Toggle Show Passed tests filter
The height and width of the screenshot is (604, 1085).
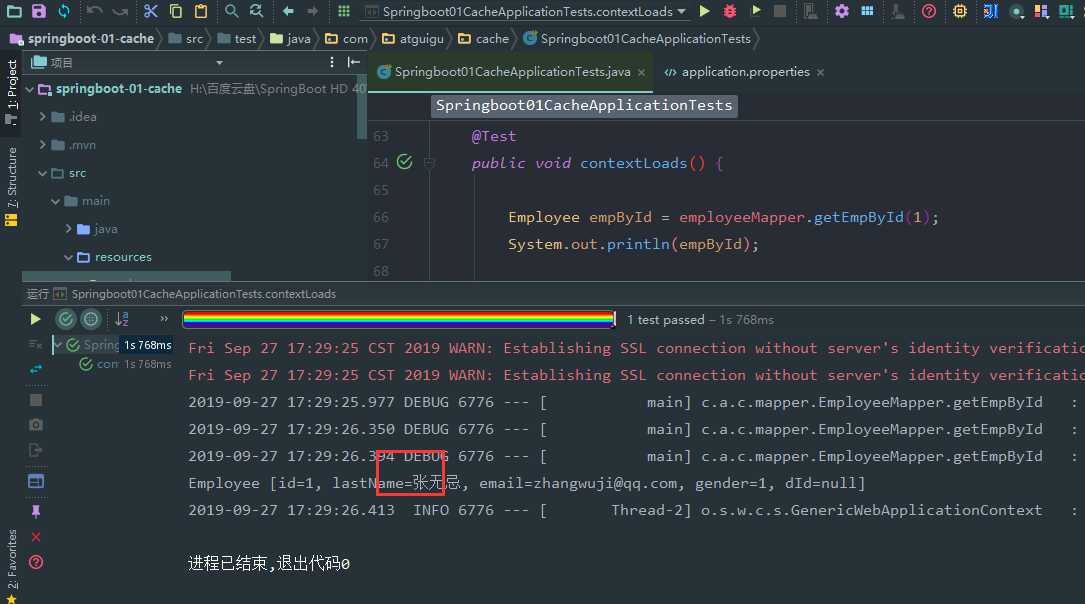click(x=66, y=319)
